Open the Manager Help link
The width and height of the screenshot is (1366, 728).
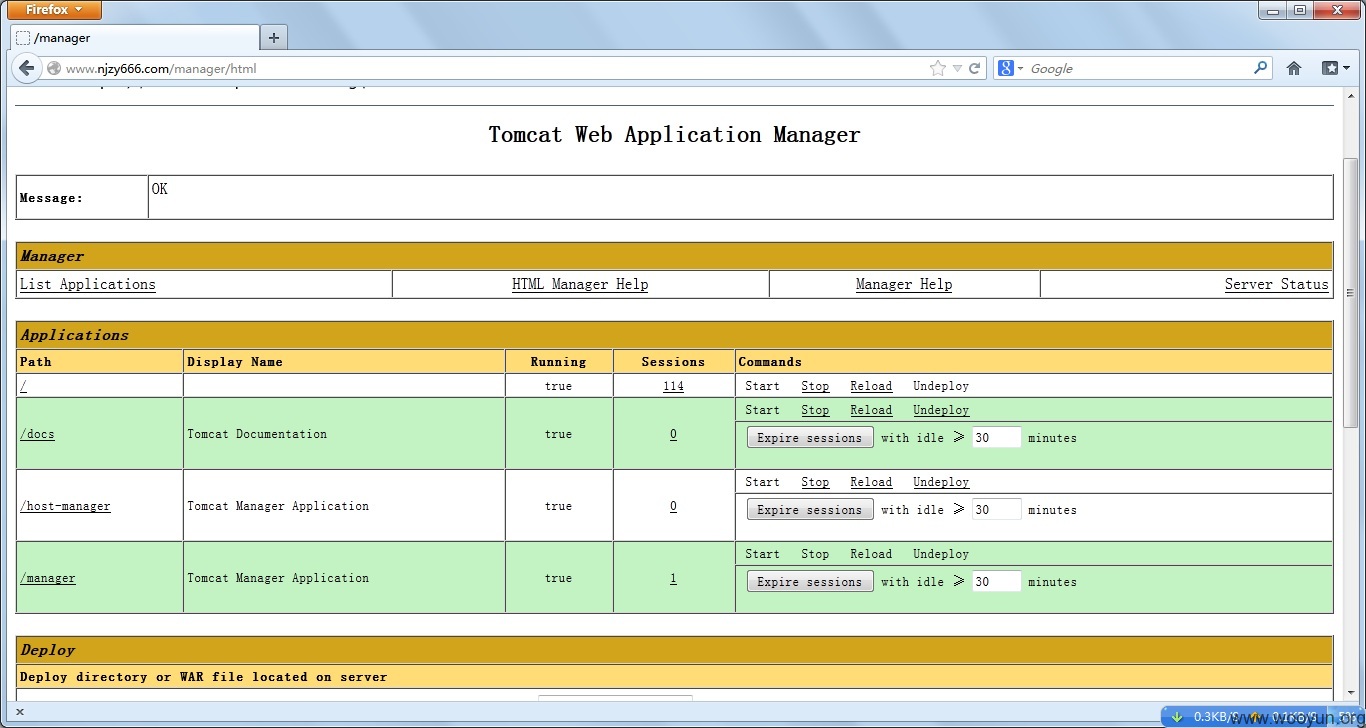(904, 284)
